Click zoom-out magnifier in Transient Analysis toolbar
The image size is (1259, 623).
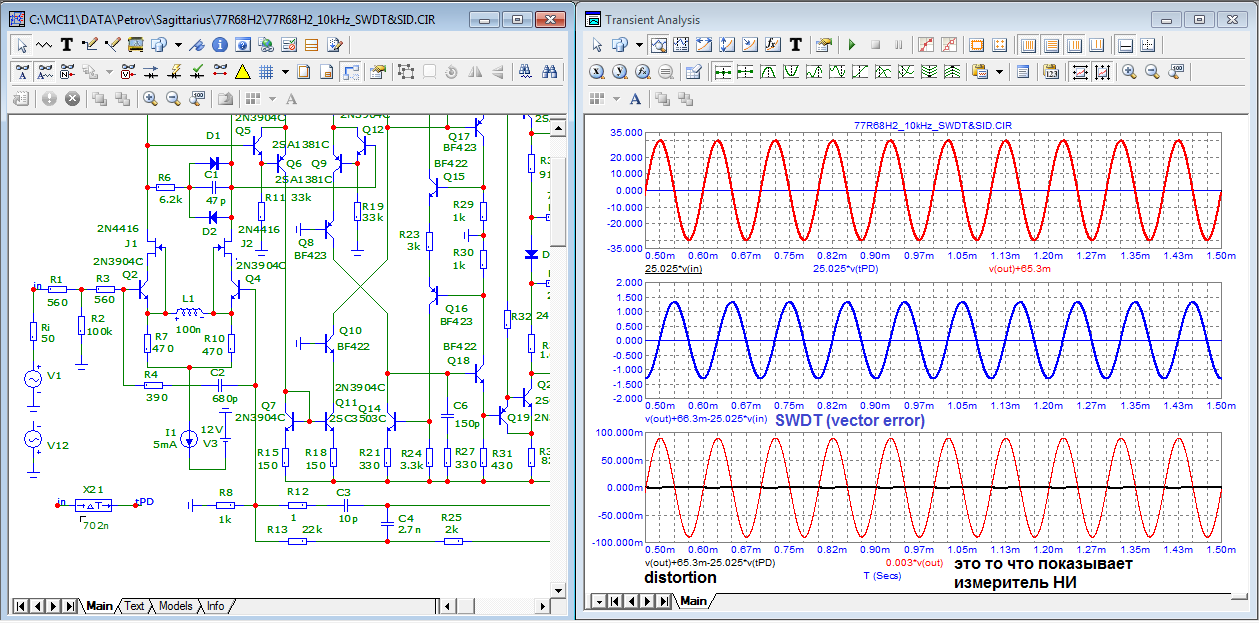click(1152, 72)
